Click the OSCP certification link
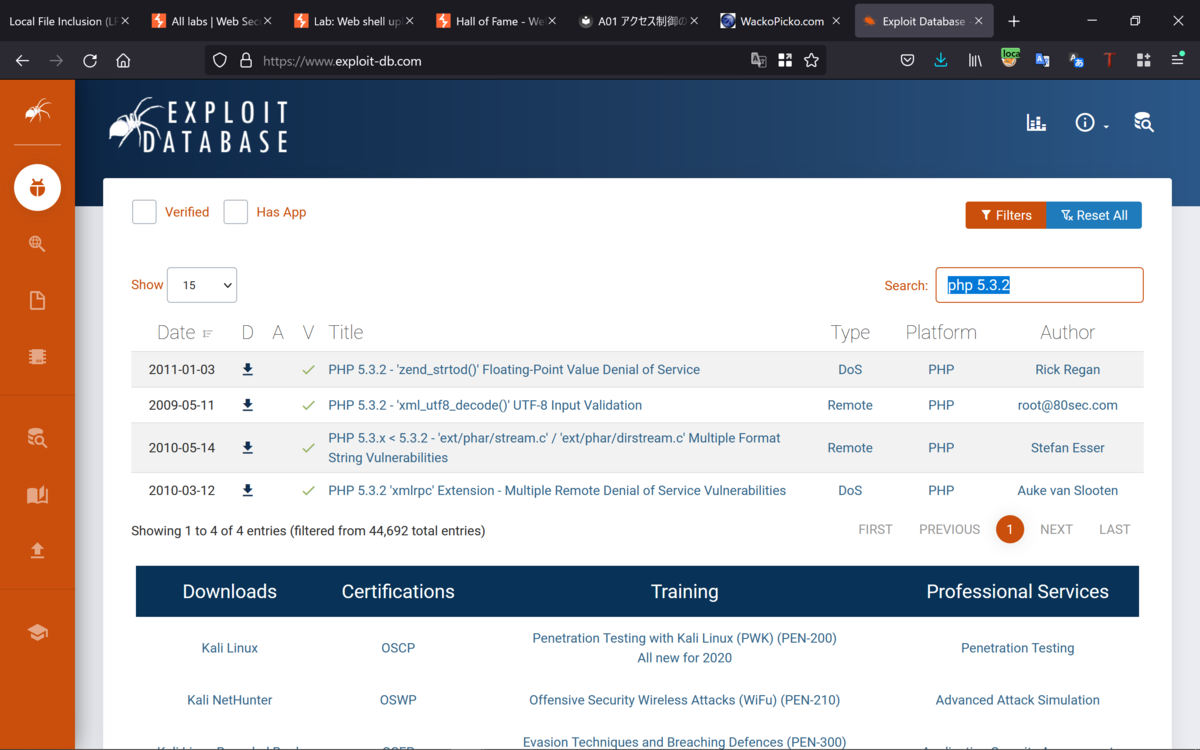The width and height of the screenshot is (1200, 750). click(398, 648)
